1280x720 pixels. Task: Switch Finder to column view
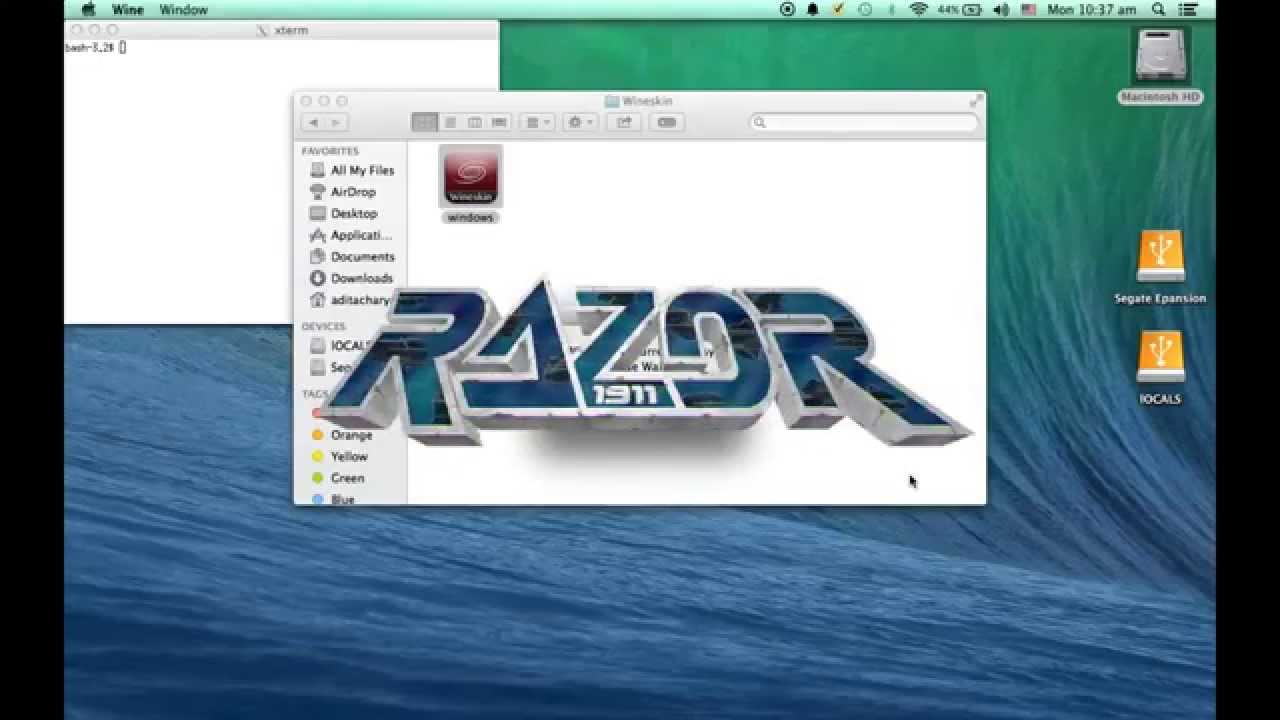(475, 122)
